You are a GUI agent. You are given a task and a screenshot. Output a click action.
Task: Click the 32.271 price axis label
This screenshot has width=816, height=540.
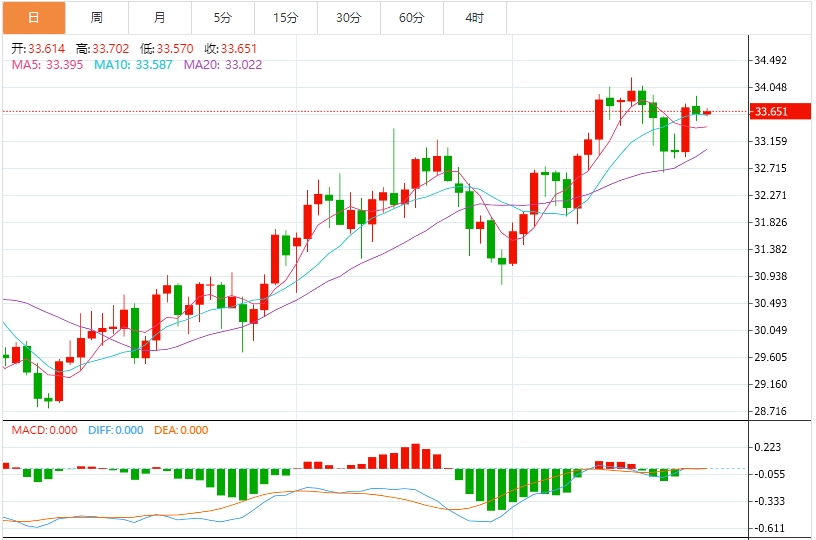771,196
